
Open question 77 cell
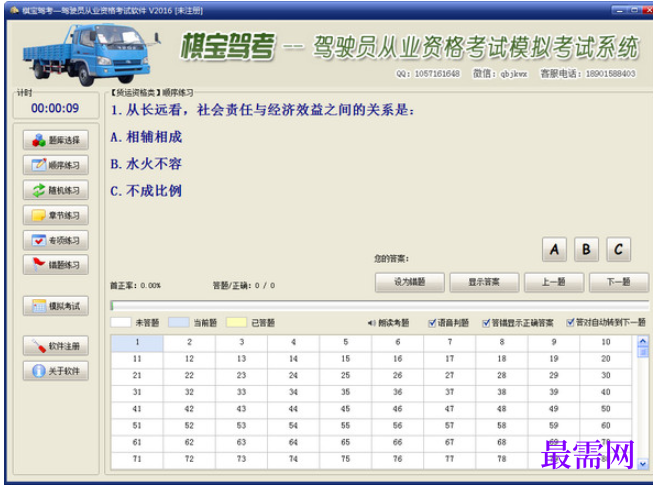point(449,459)
